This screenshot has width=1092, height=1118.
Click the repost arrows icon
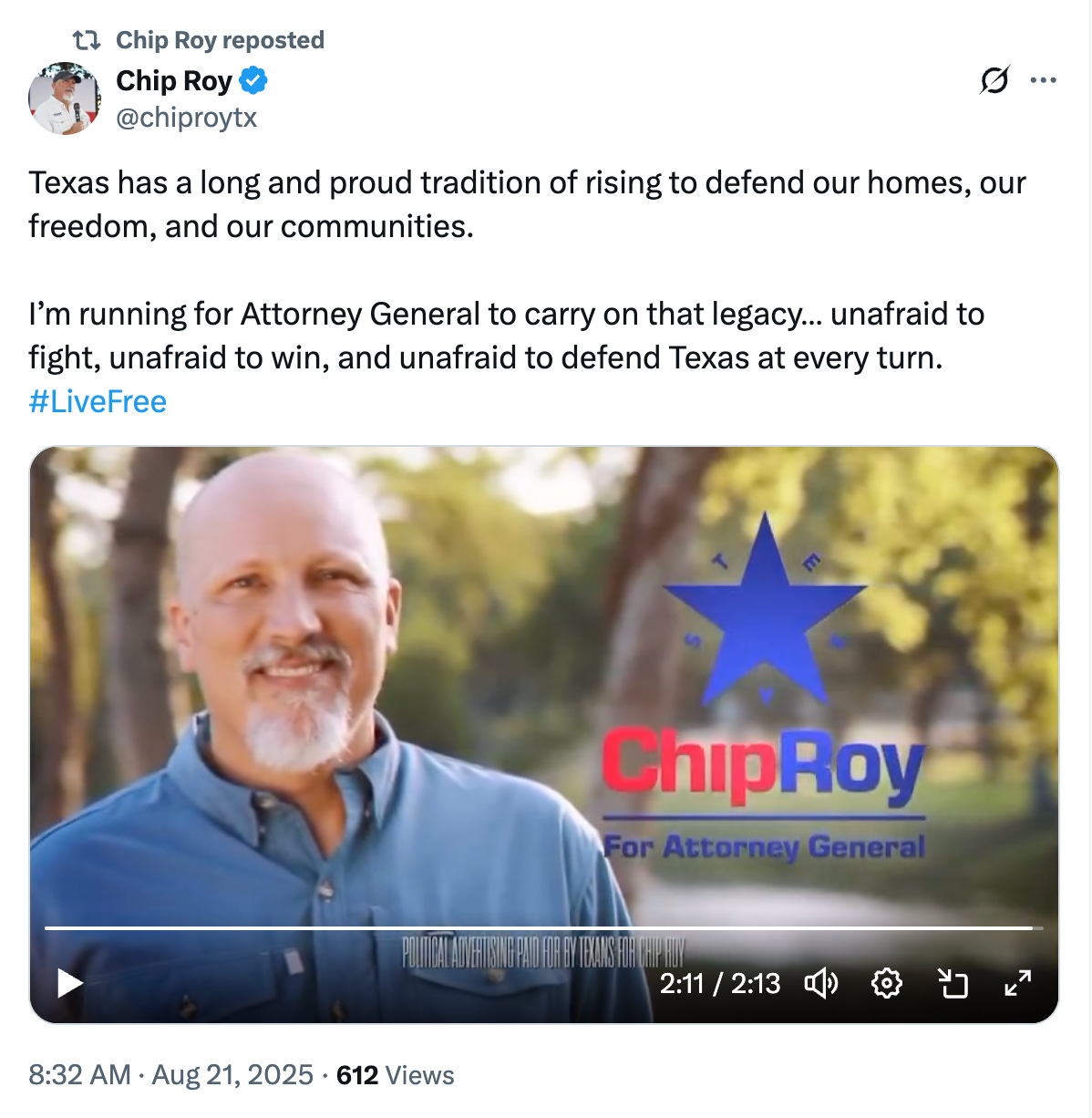[x=87, y=40]
